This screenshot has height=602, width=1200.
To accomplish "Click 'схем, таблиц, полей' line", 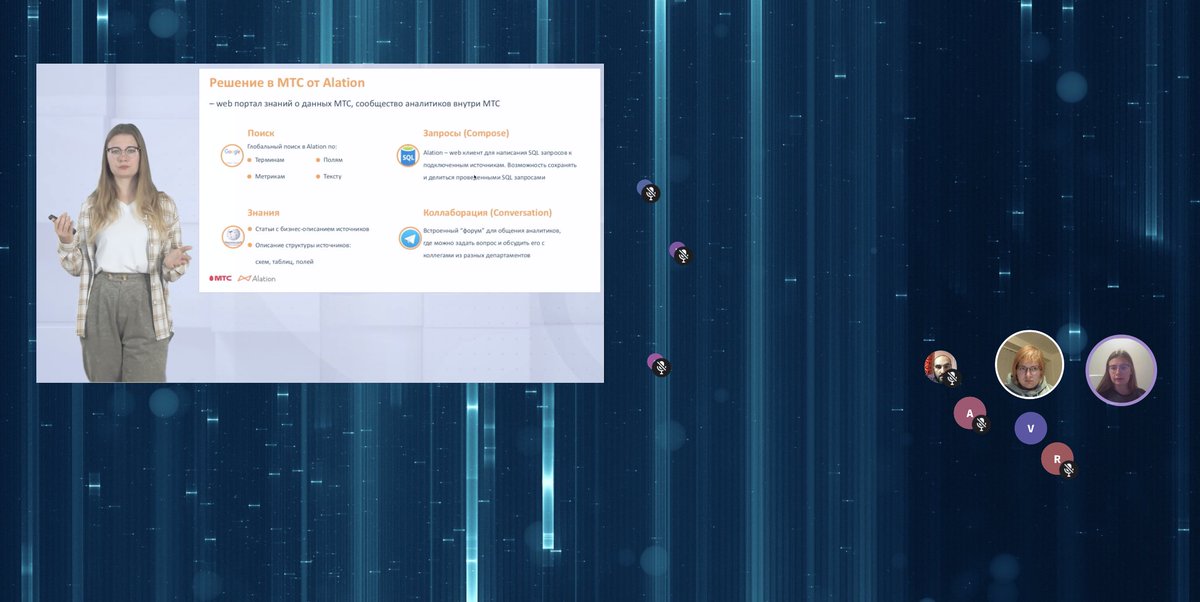I will tap(286, 261).
